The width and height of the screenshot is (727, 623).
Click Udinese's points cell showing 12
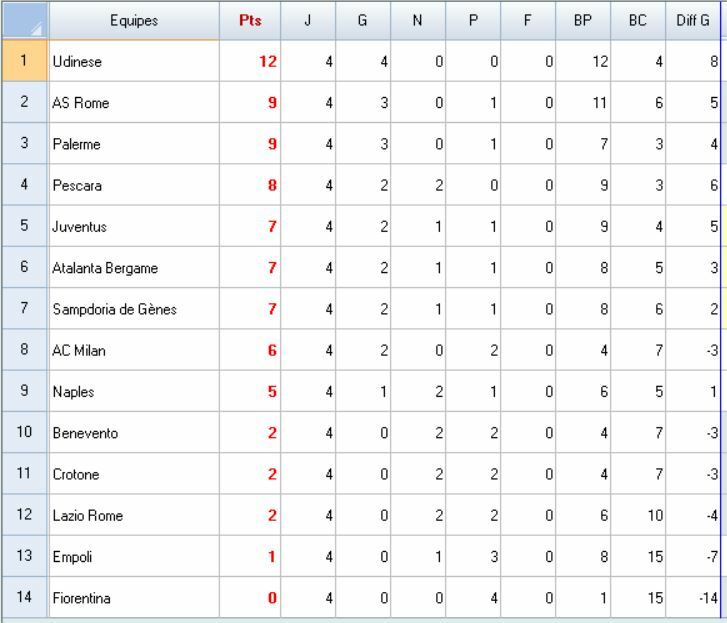point(250,62)
